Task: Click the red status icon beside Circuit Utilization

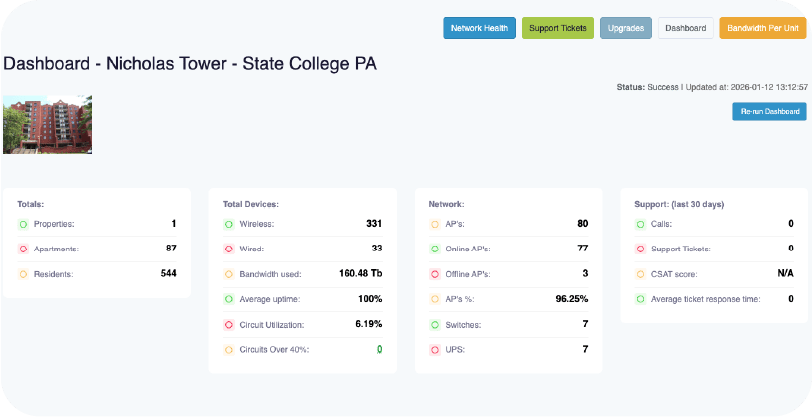Action: [229, 324]
